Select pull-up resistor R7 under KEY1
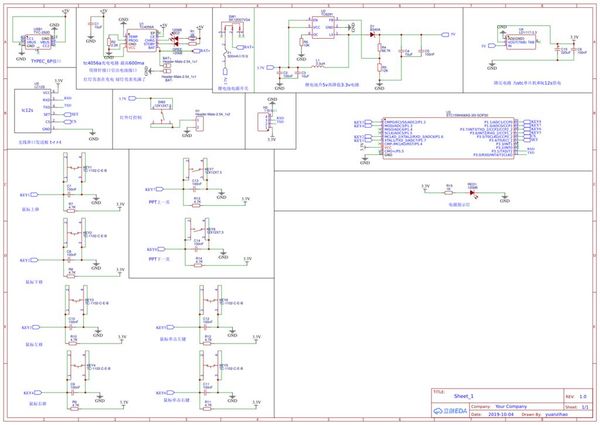Image resolution: width=600 pixels, height=425 pixels. (71, 210)
